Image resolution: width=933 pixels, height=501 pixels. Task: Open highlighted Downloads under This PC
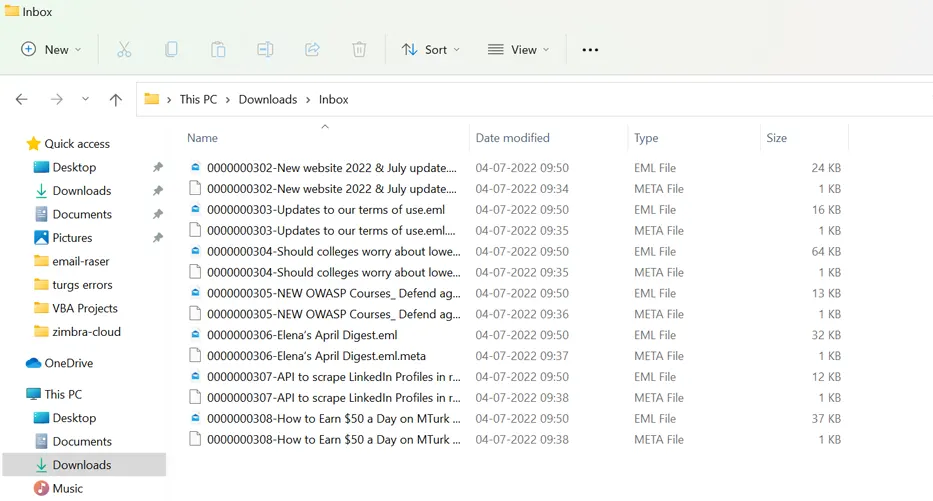(x=84, y=465)
